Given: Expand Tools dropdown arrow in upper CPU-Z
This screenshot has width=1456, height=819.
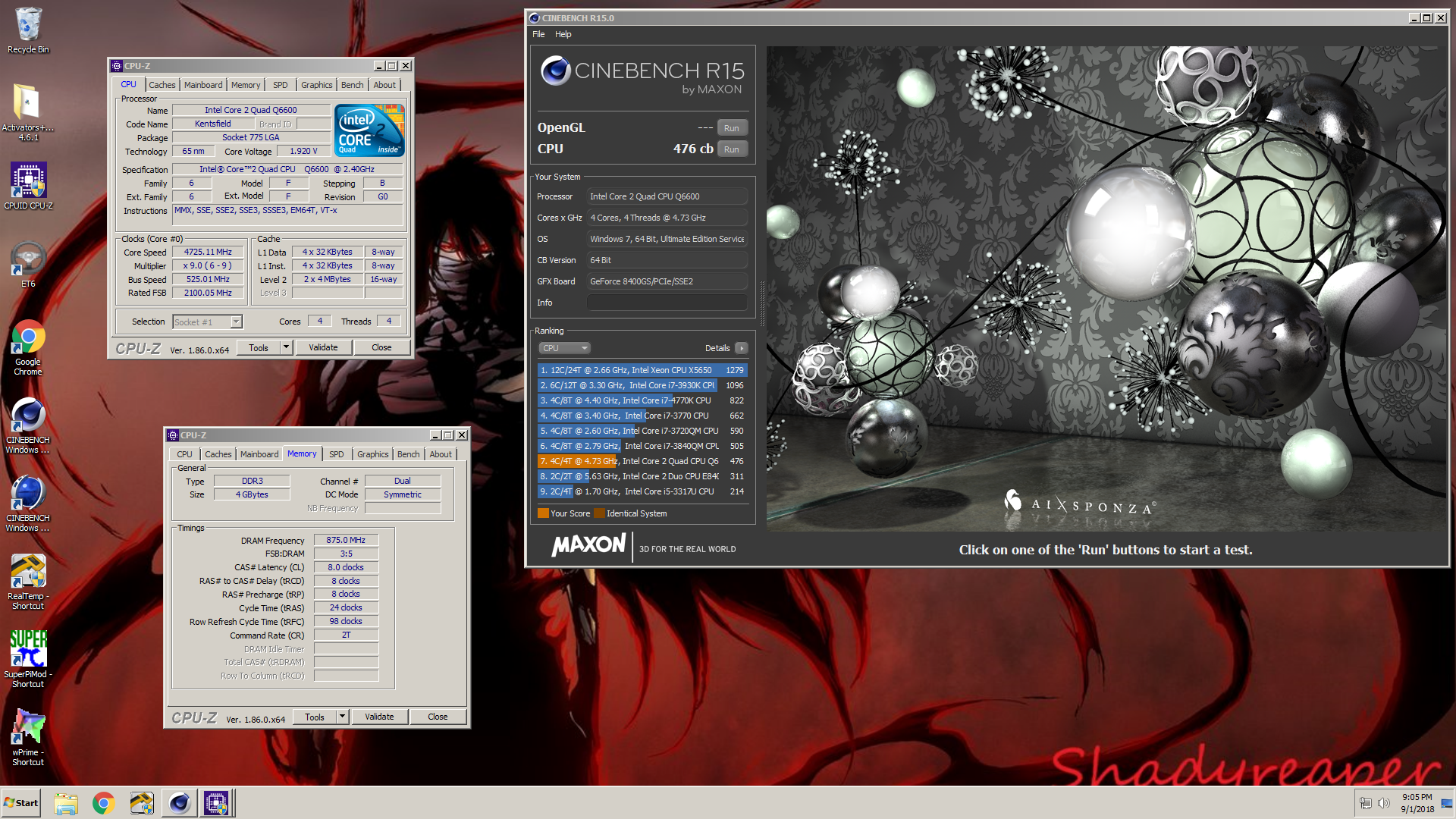Looking at the screenshot, I should tap(286, 347).
